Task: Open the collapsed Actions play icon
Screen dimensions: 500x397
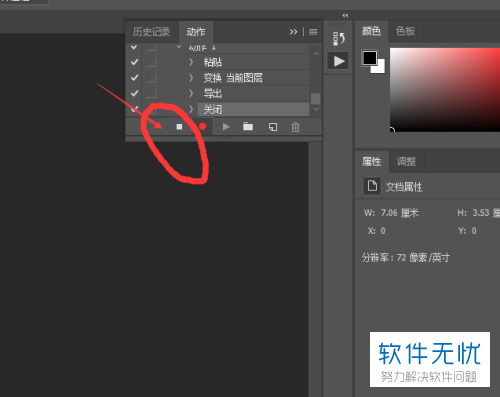Action: click(x=338, y=61)
